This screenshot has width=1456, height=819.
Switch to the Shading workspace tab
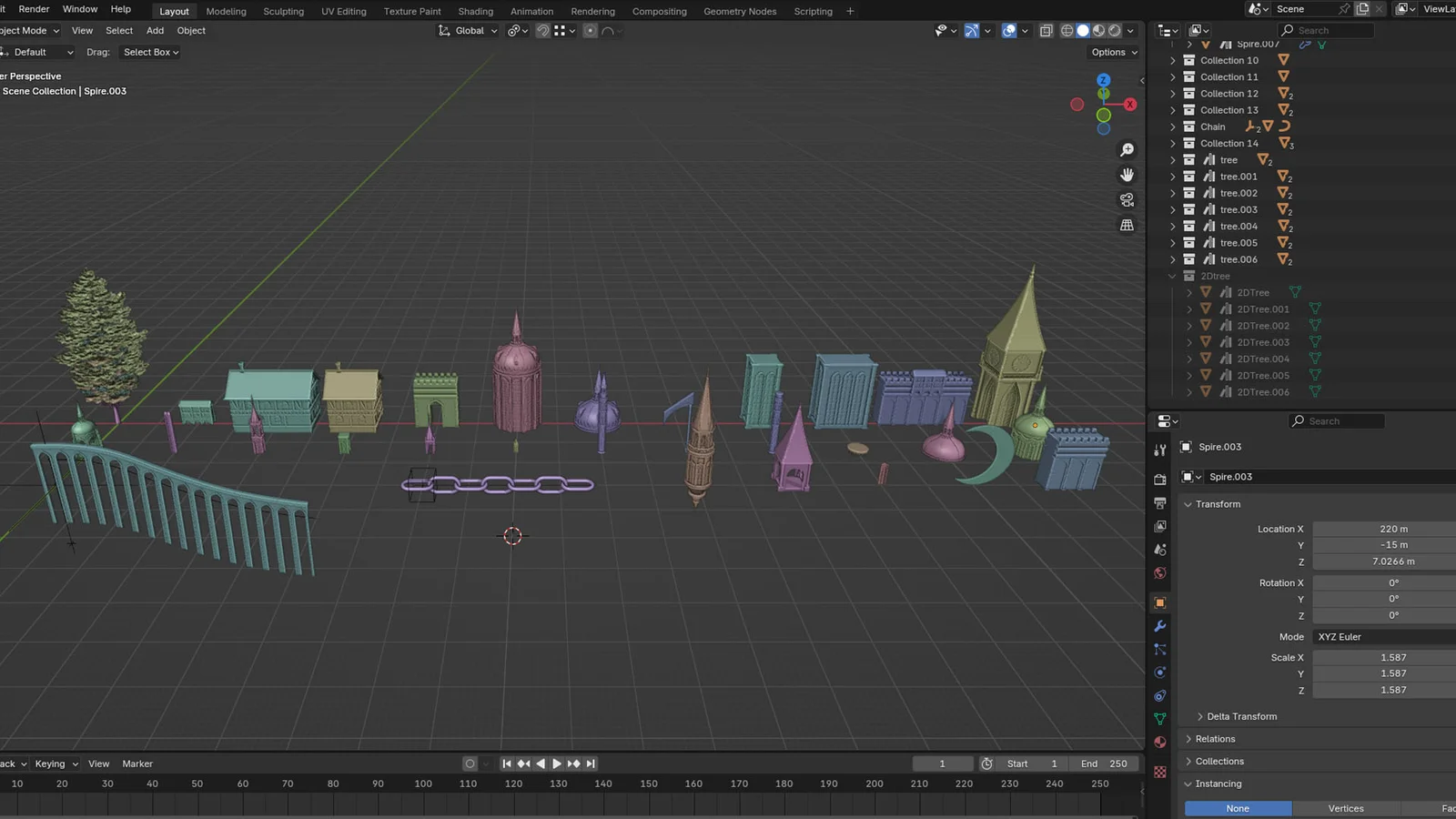coord(475,11)
